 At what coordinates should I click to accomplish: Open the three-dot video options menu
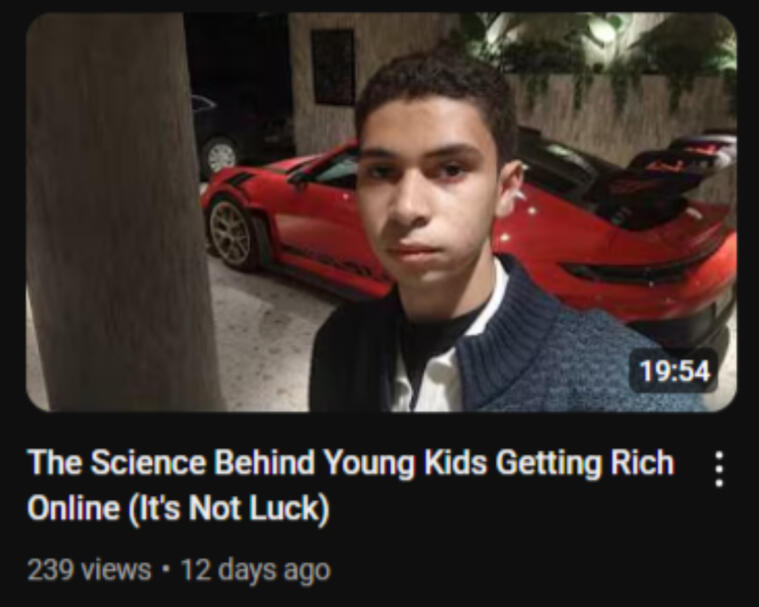coord(719,470)
